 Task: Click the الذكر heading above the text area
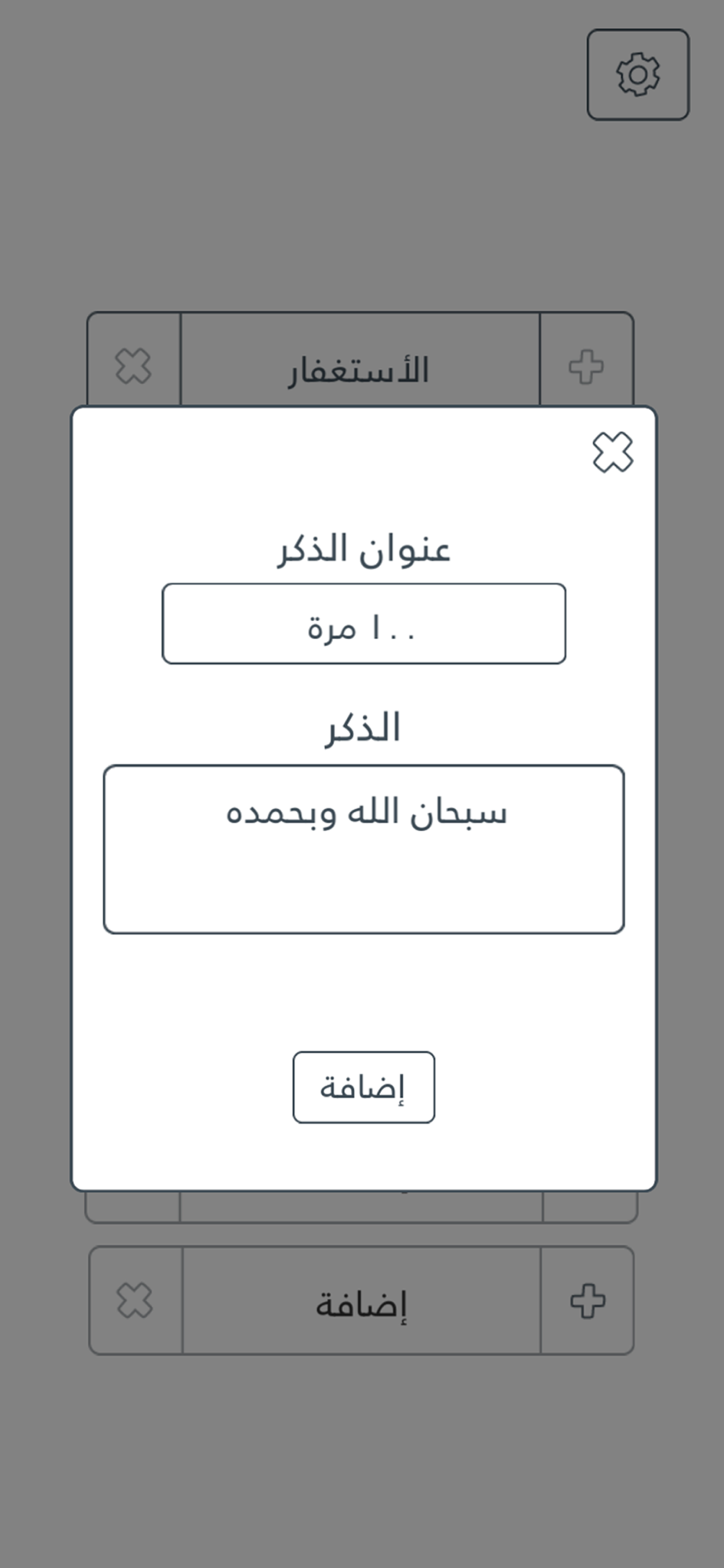click(x=363, y=728)
